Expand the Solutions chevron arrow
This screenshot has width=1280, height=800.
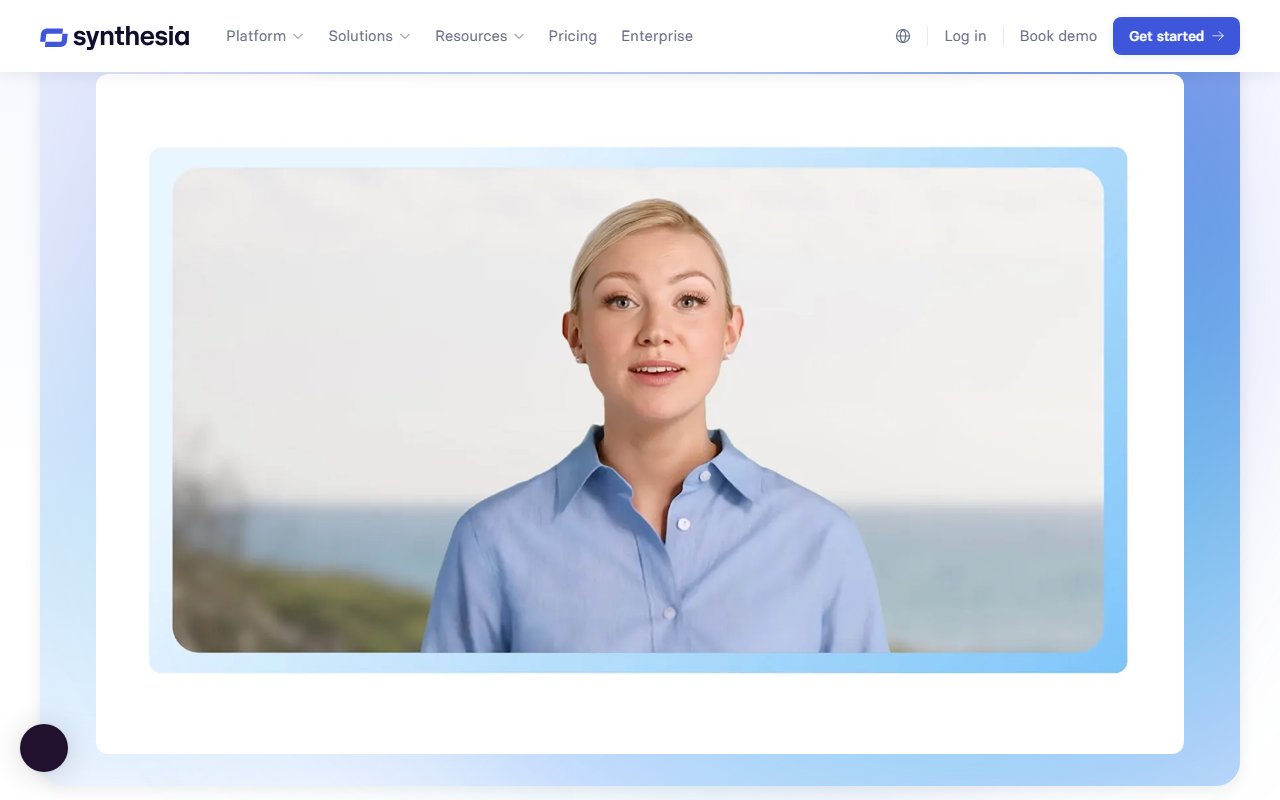pyautogui.click(x=405, y=36)
